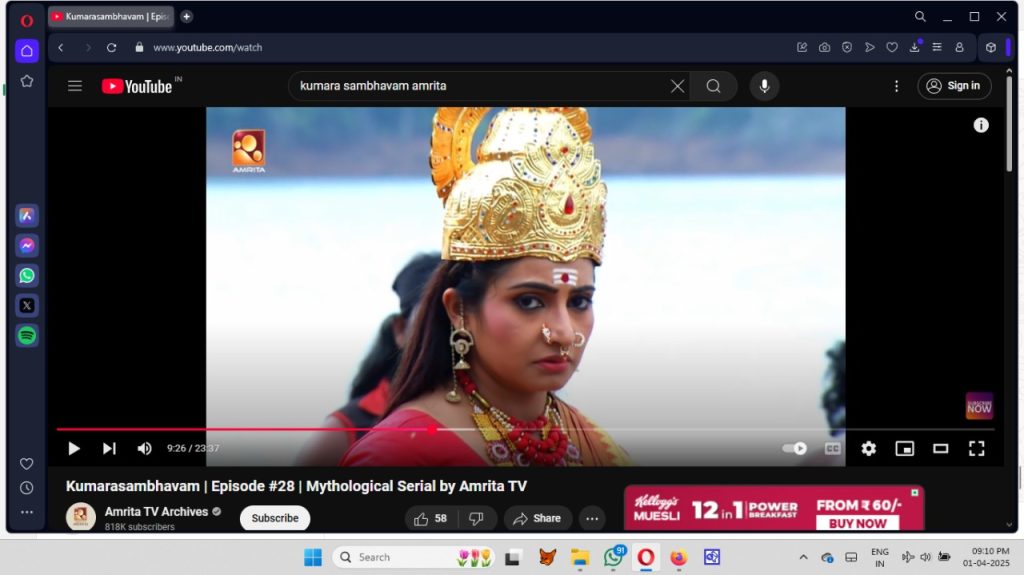Open Opera start page home icon

tap(27, 51)
